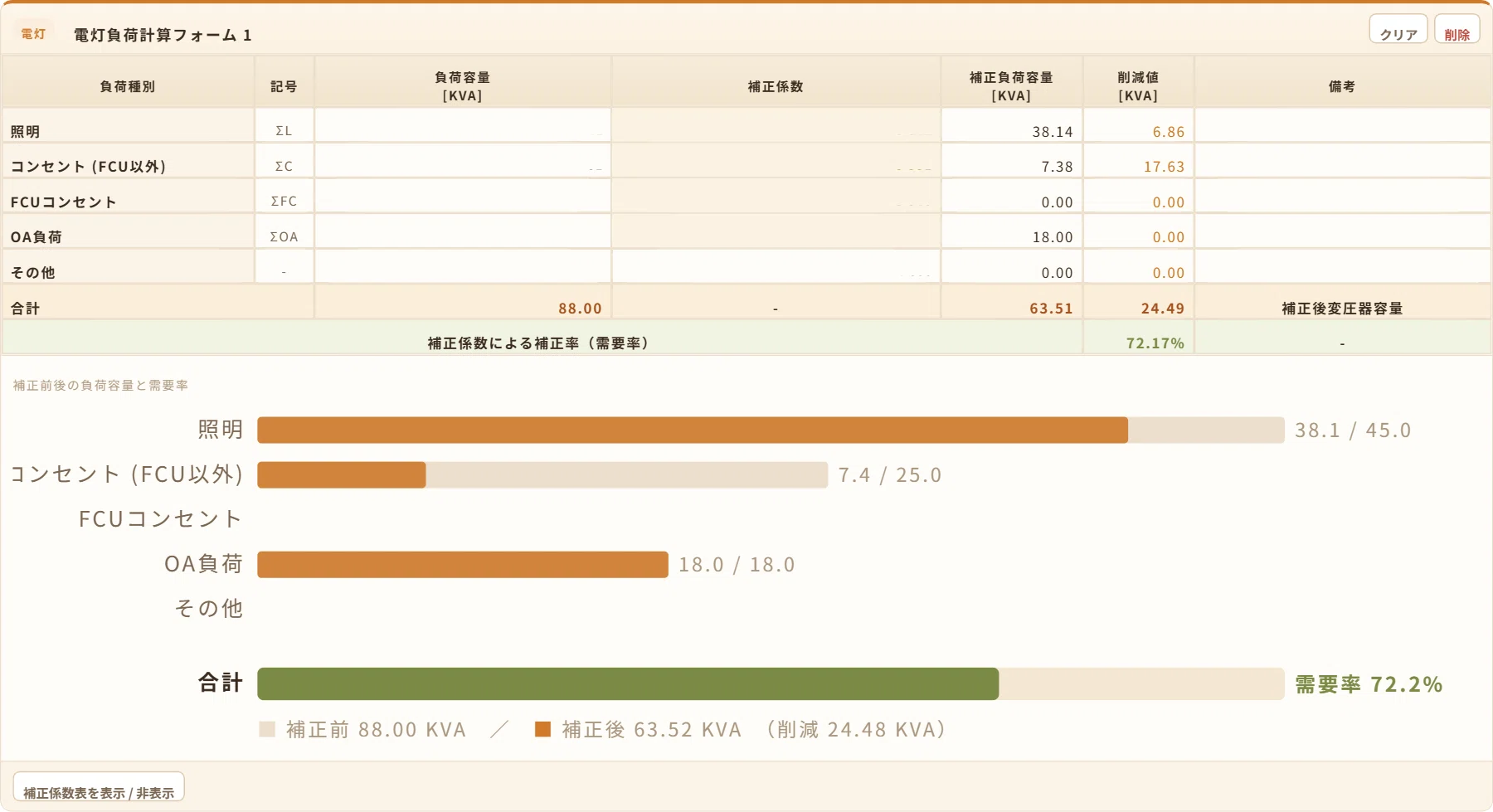The width and height of the screenshot is (1493, 812).
Task: Click the FCUコンセント correction factor cell
Action: [776, 196]
